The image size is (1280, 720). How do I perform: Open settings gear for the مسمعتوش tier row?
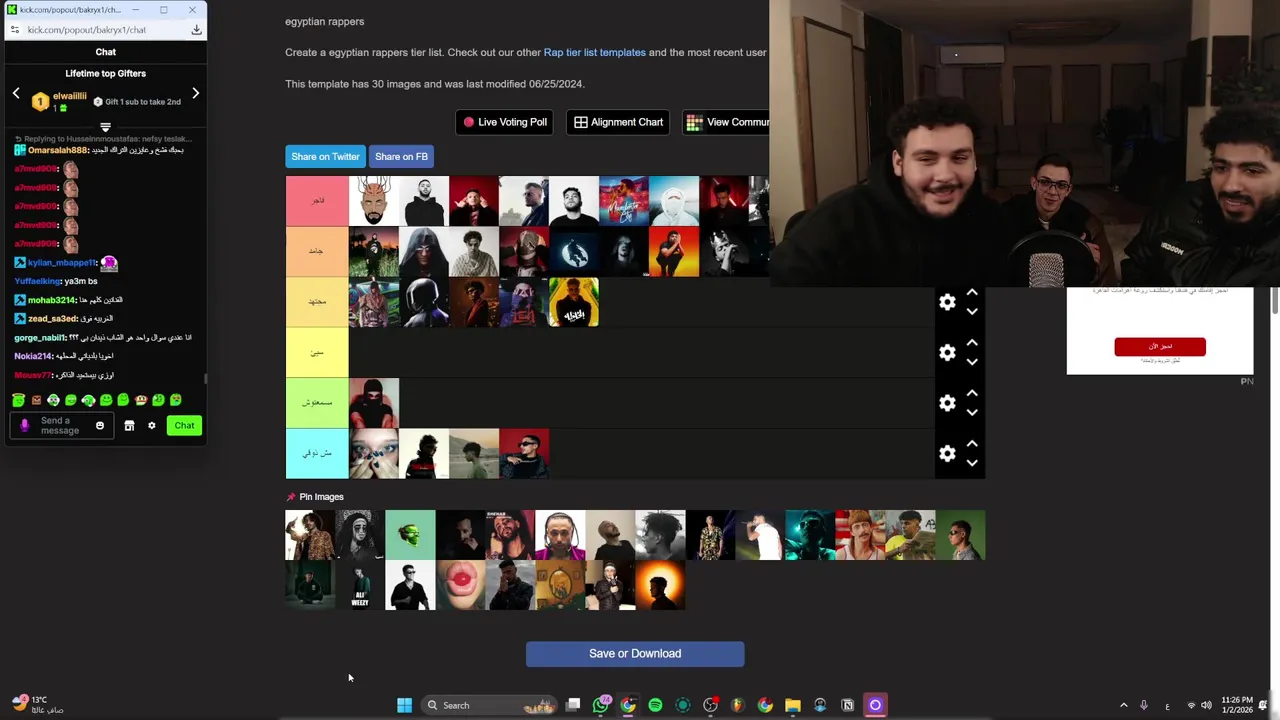[x=947, y=403]
